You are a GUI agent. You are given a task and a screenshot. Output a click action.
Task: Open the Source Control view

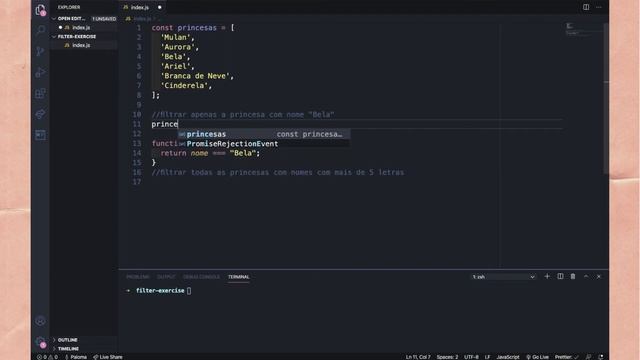[40, 51]
